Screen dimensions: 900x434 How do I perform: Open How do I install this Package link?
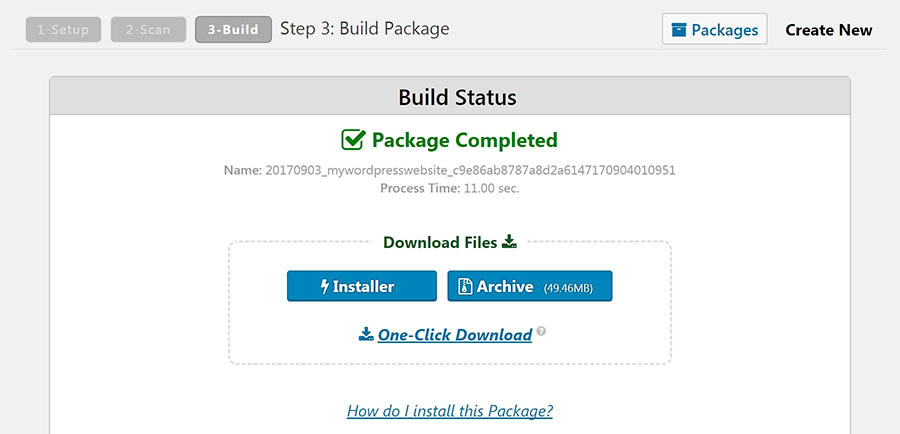450,411
